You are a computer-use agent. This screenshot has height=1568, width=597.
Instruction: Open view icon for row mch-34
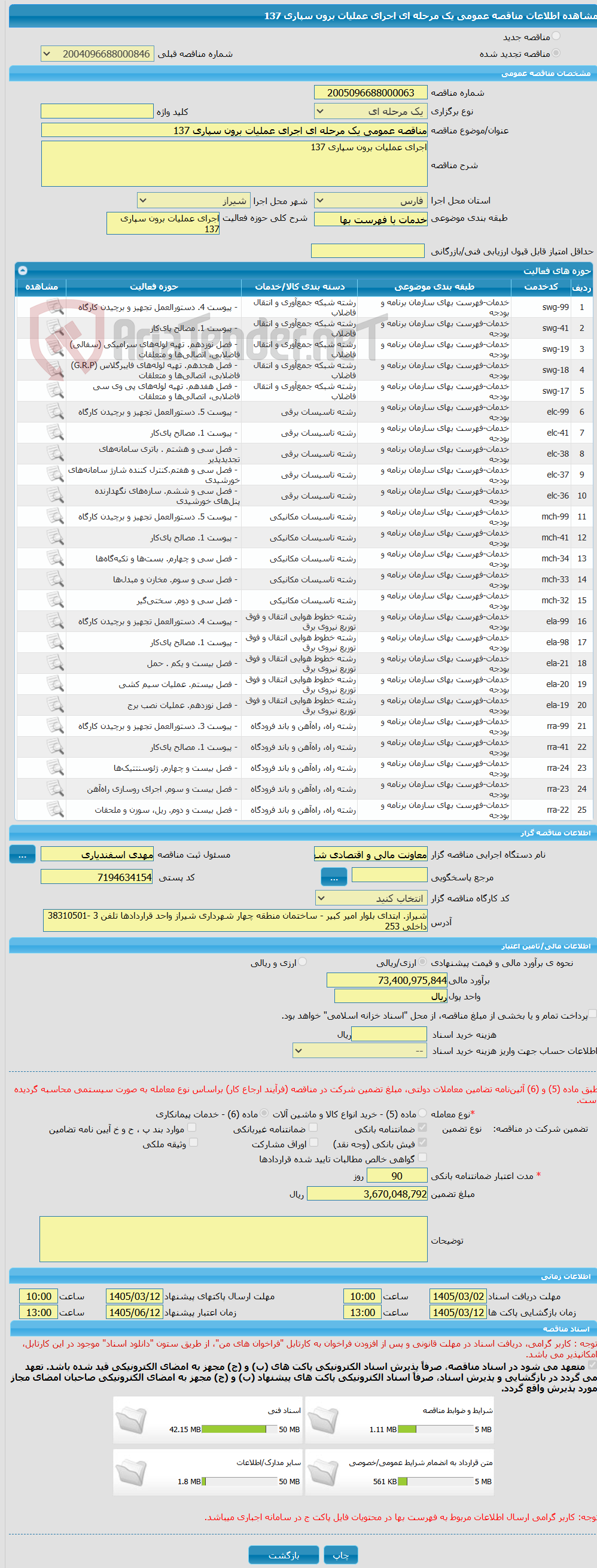point(56,558)
